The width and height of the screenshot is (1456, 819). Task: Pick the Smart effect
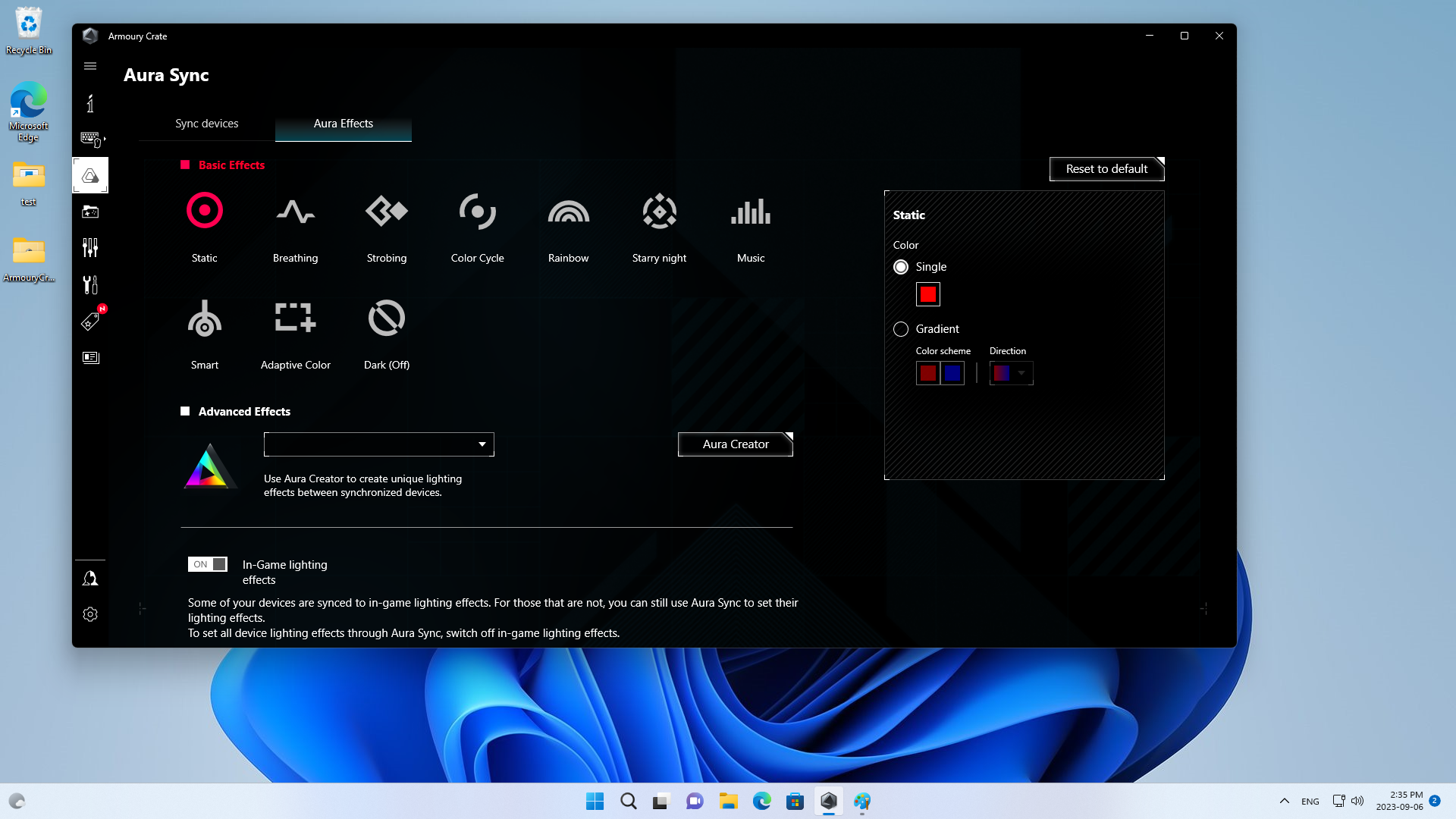tap(205, 318)
